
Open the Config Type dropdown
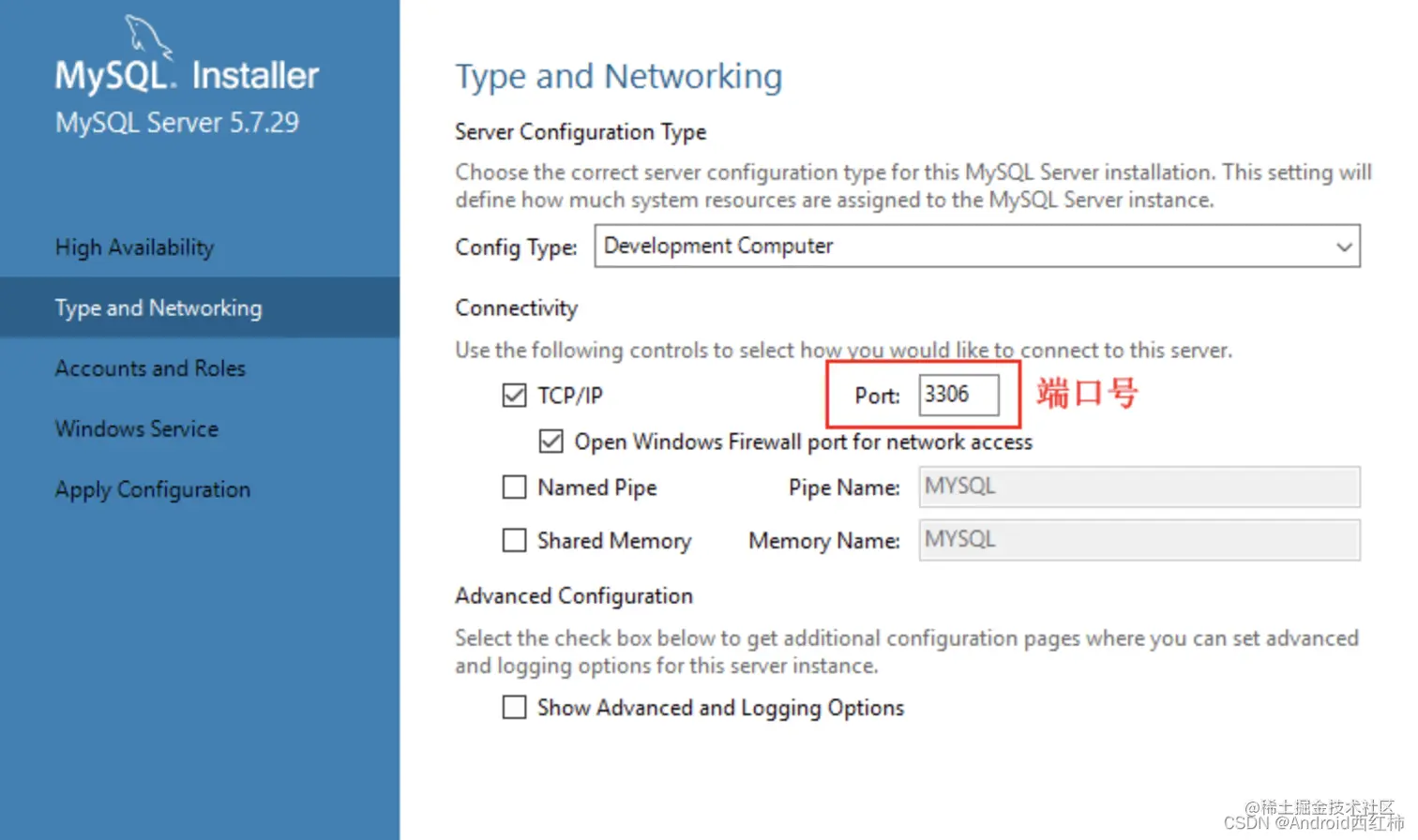point(977,246)
